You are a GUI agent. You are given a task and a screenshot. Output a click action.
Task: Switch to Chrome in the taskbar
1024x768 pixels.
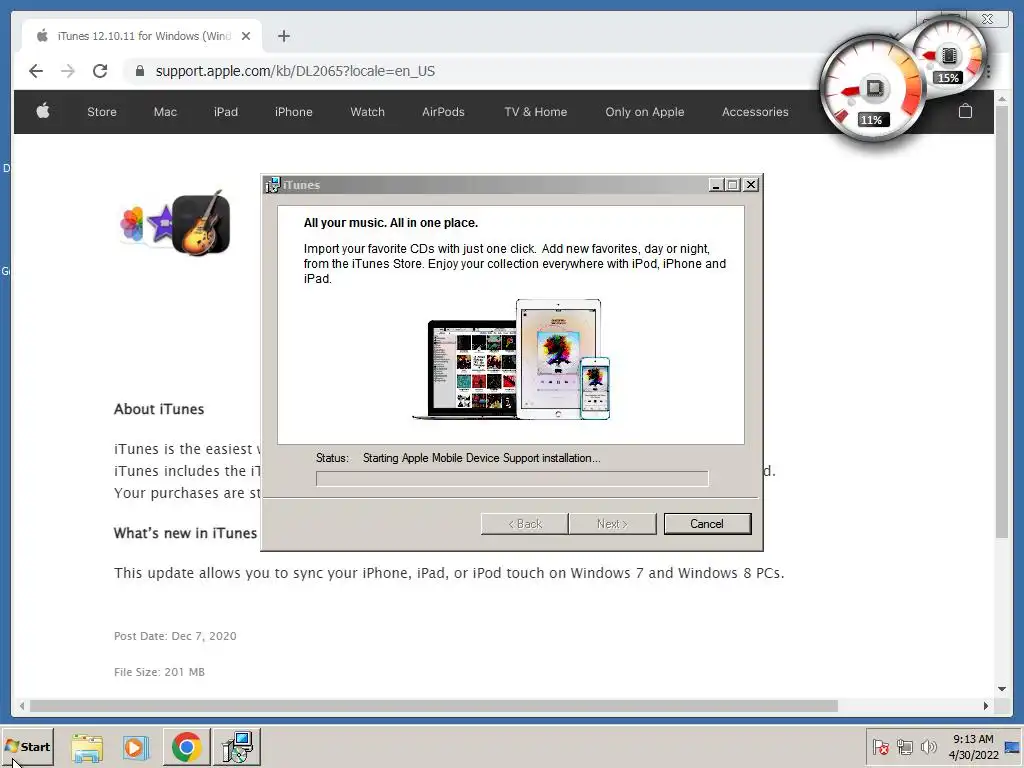187,747
